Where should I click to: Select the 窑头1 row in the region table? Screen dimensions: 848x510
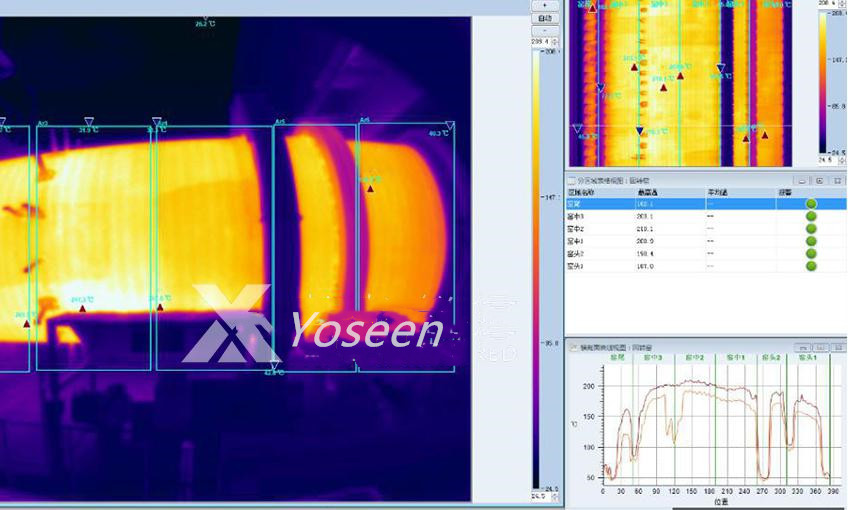coord(706,266)
